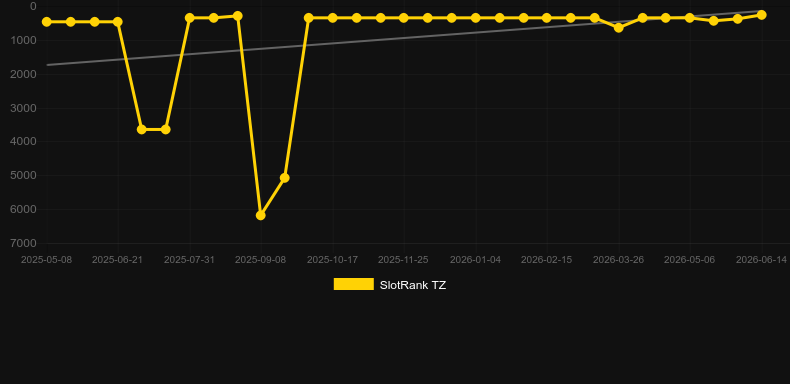790x384 pixels.
Task: Click the yellow SlotRank TZ legend swatch
Action: pyautogui.click(x=354, y=284)
